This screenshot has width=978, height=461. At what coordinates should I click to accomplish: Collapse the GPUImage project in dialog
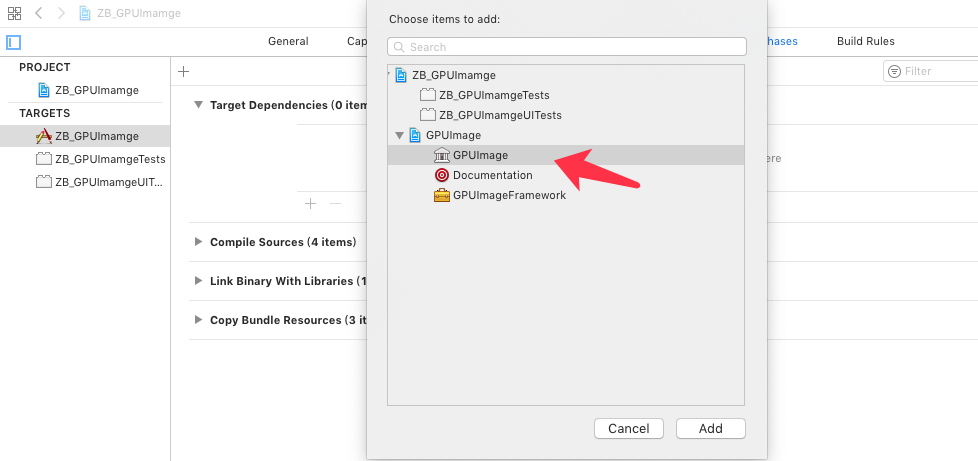click(400, 135)
